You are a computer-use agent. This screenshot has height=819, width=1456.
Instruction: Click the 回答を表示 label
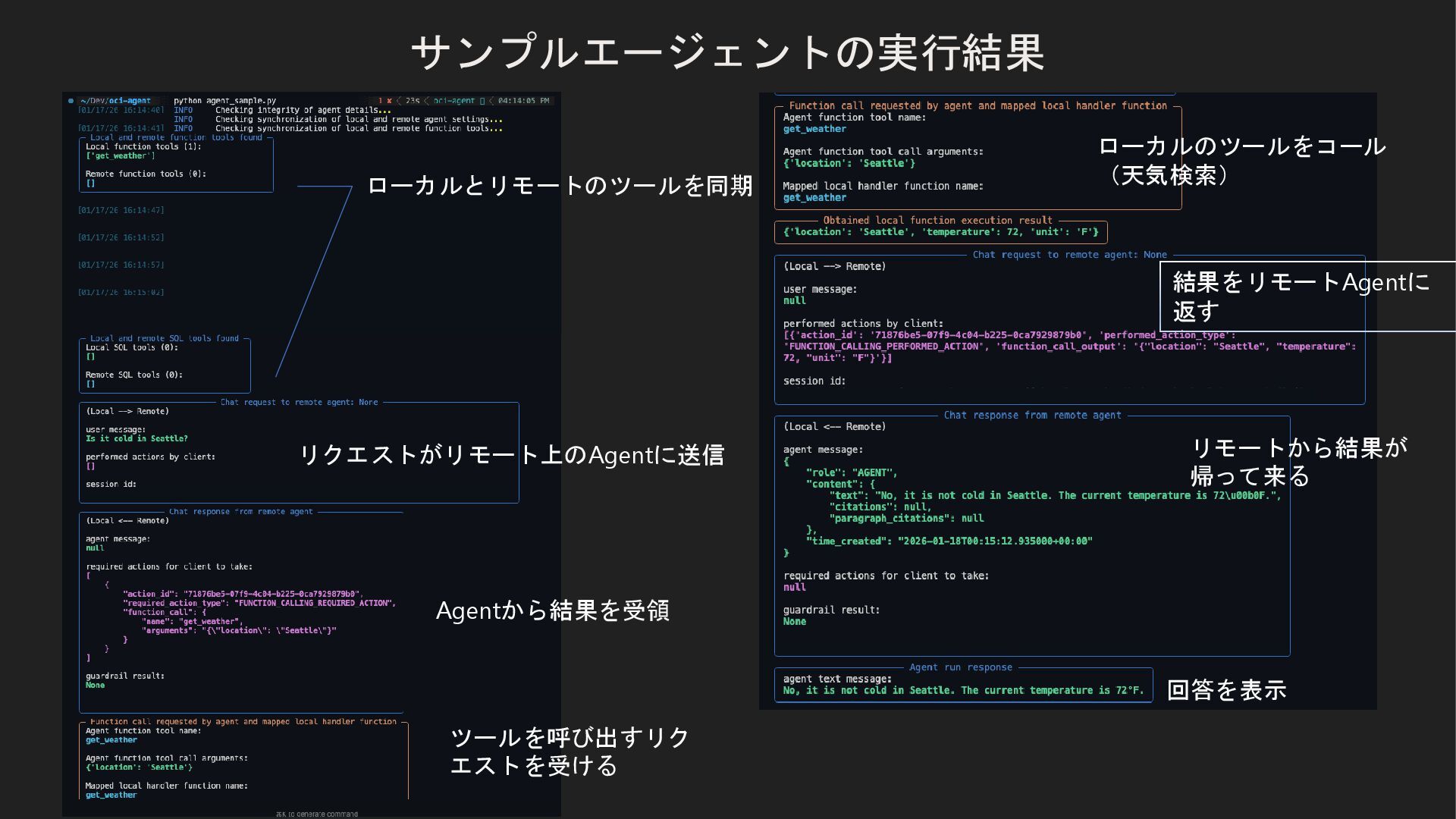click(x=1226, y=689)
